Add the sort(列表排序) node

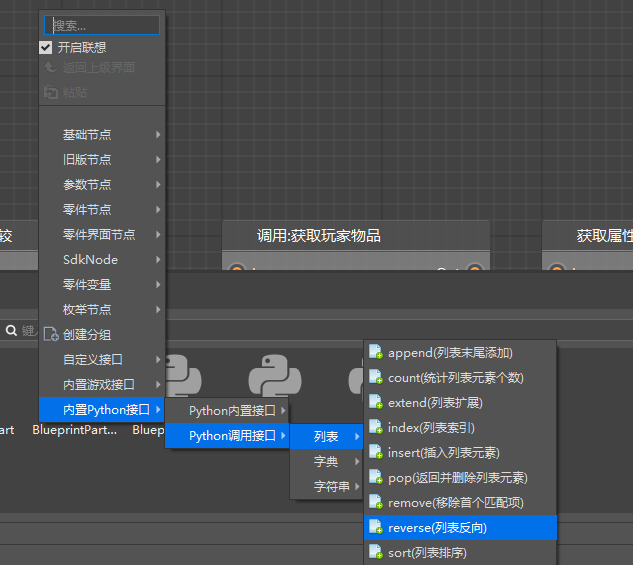pos(460,552)
